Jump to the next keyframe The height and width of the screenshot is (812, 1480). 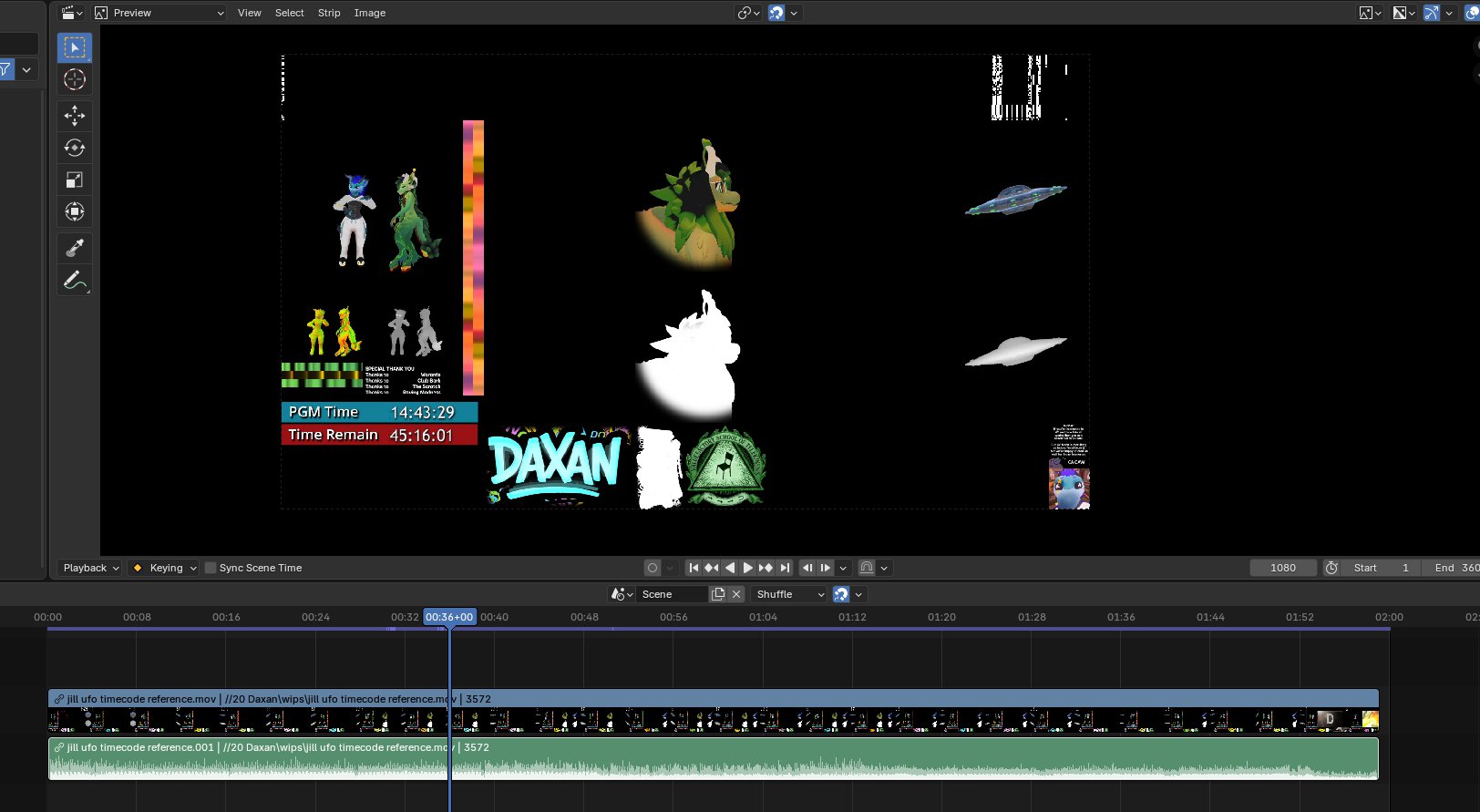click(x=766, y=568)
